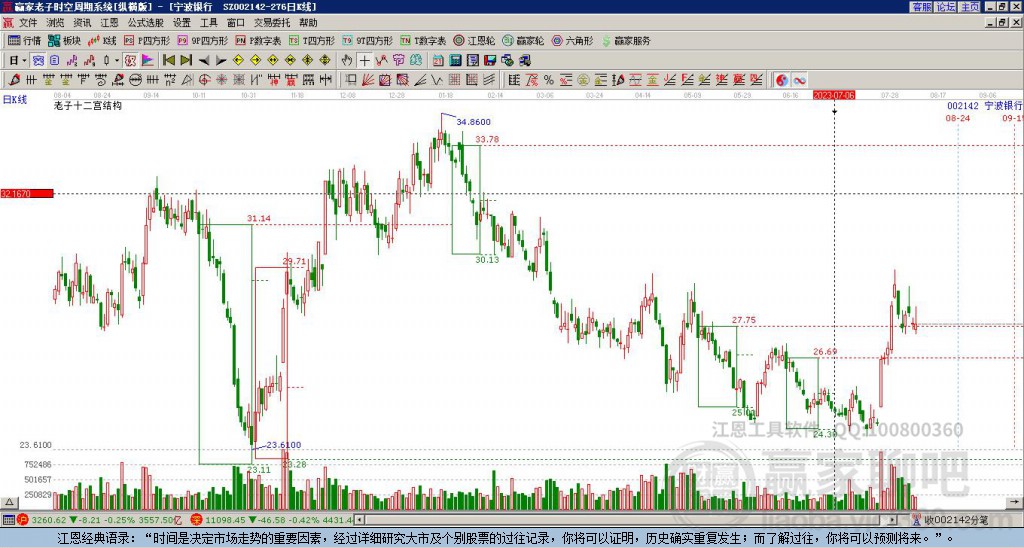Open the T四方形 tool
This screenshot has width=1024, height=548.
pyautogui.click(x=312, y=40)
